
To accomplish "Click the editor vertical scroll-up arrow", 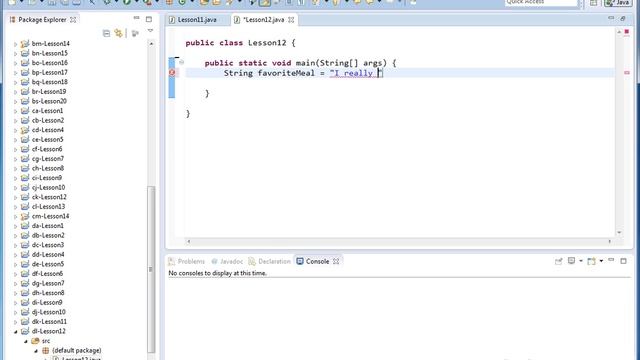I will [x=619, y=32].
